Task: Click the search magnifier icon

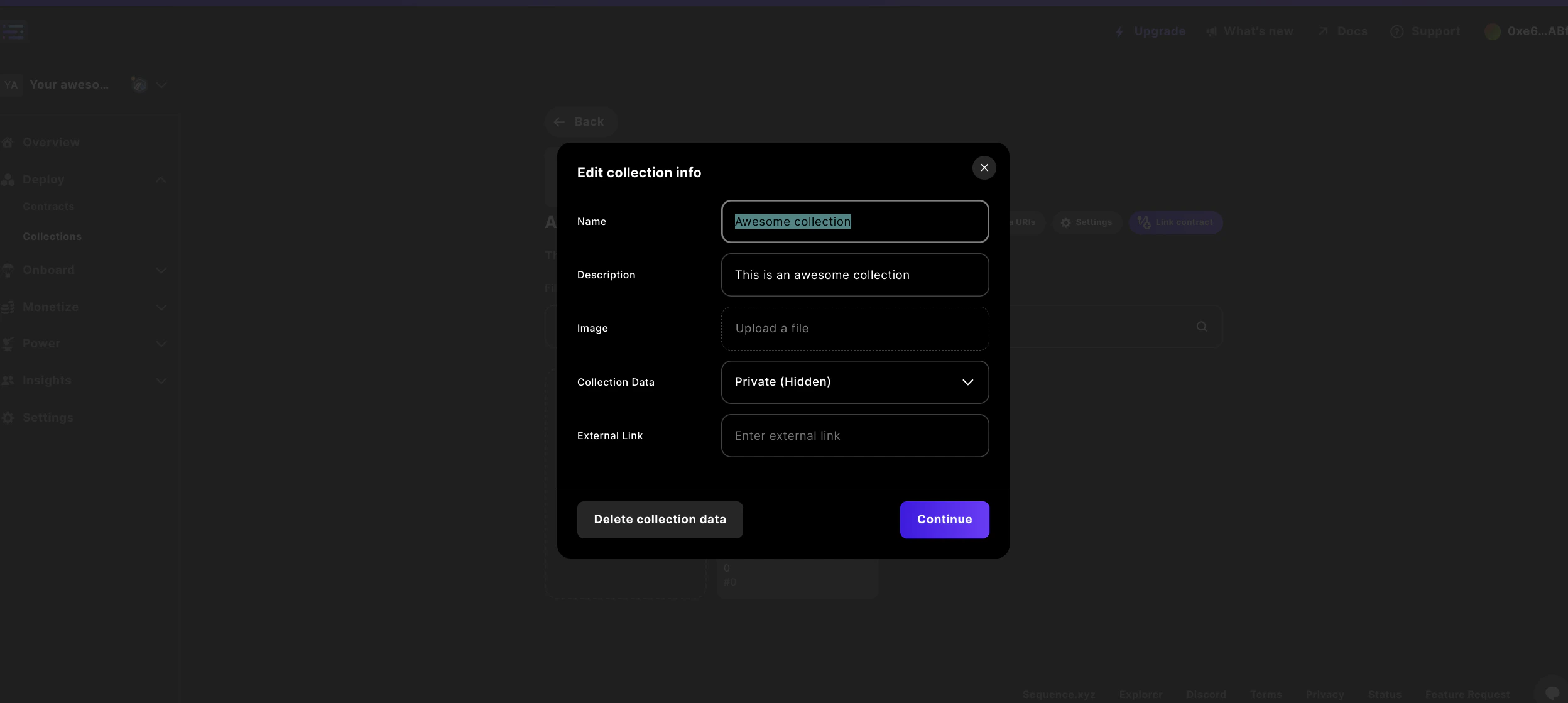Action: tap(1201, 327)
